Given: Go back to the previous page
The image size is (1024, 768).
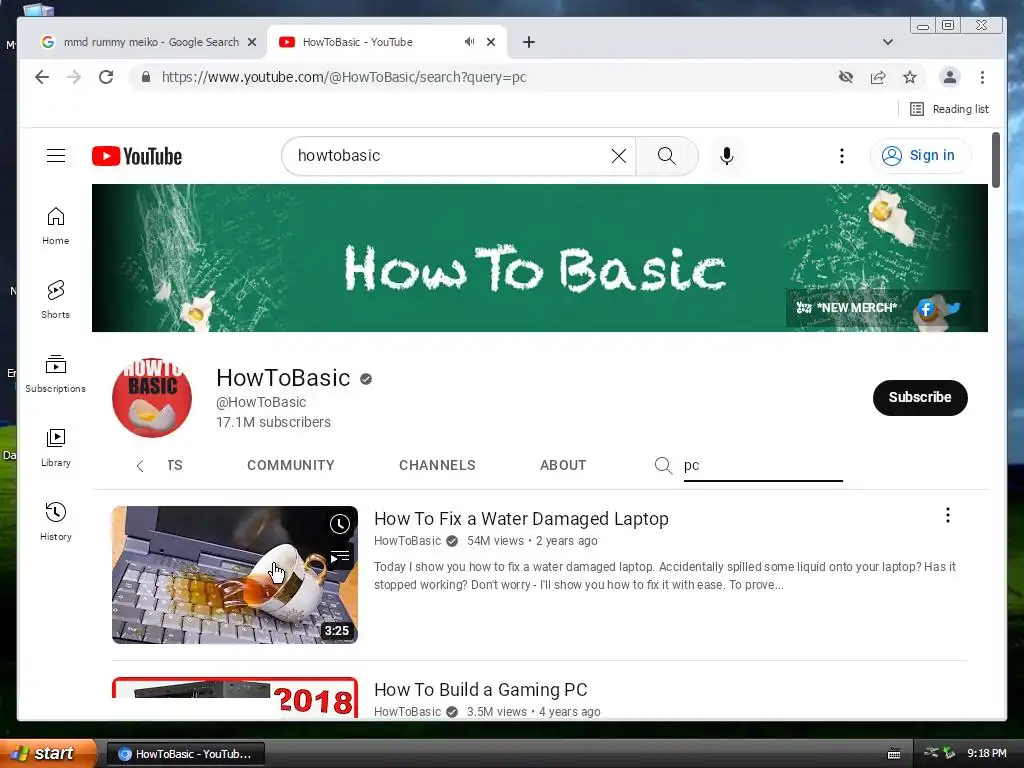Looking at the screenshot, I should pos(42,77).
